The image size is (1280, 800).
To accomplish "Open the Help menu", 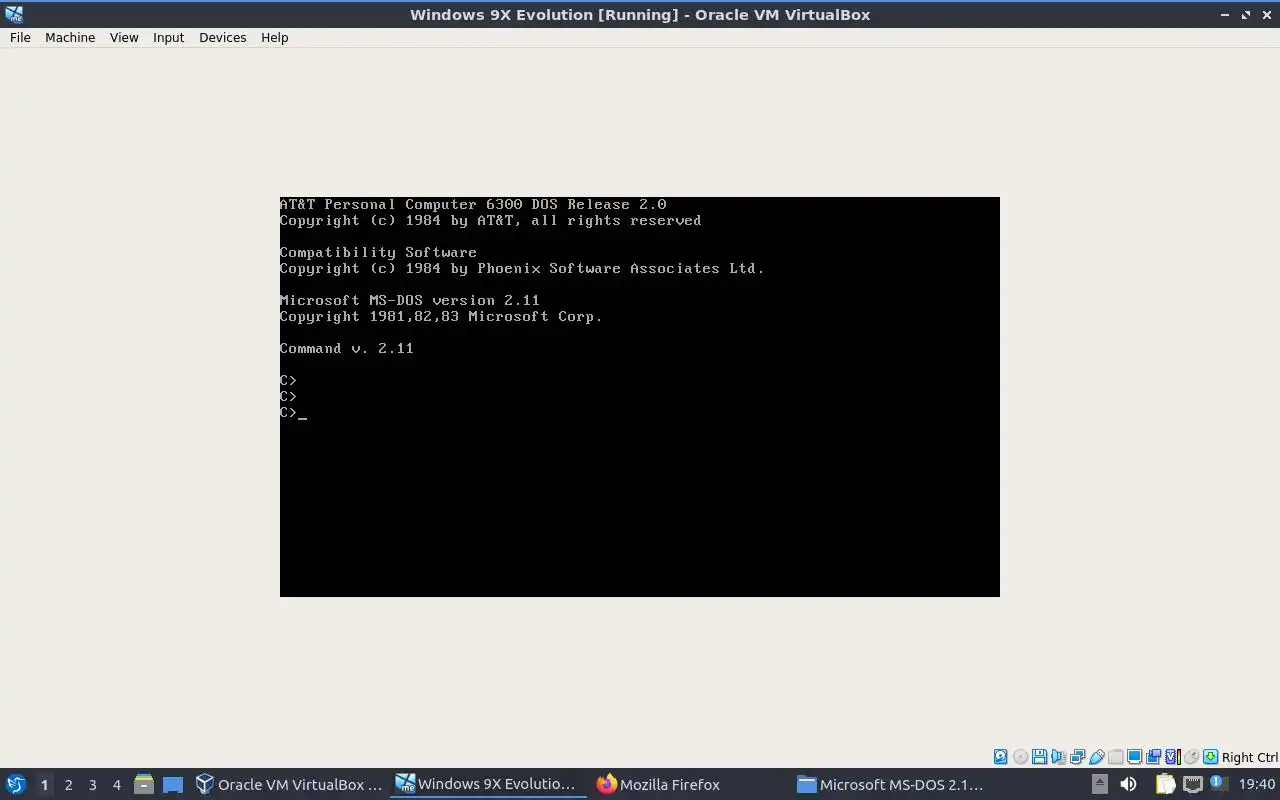I will tap(274, 37).
